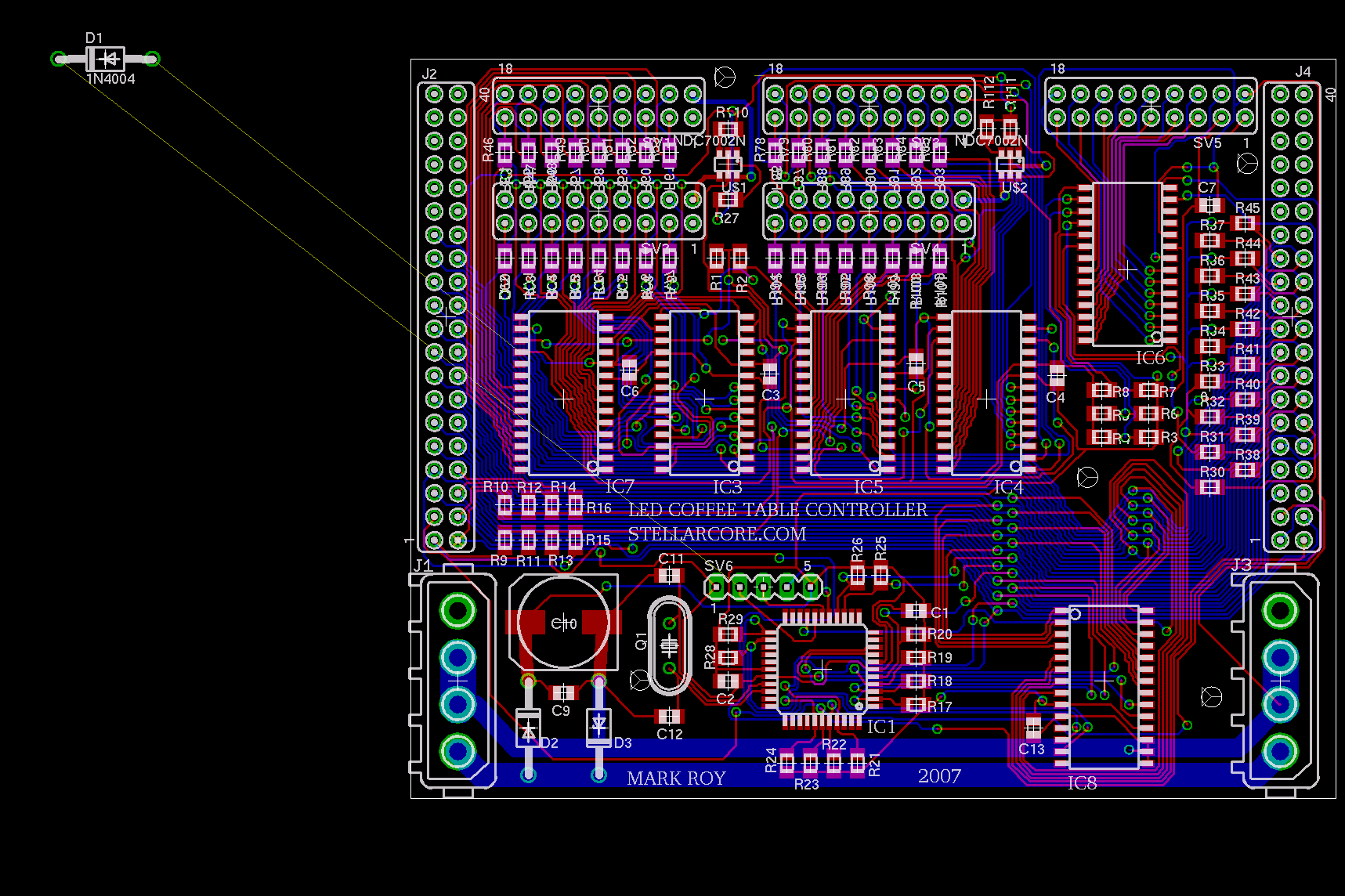Select the R17 resistor label
The height and width of the screenshot is (896, 1345).
coord(940,707)
